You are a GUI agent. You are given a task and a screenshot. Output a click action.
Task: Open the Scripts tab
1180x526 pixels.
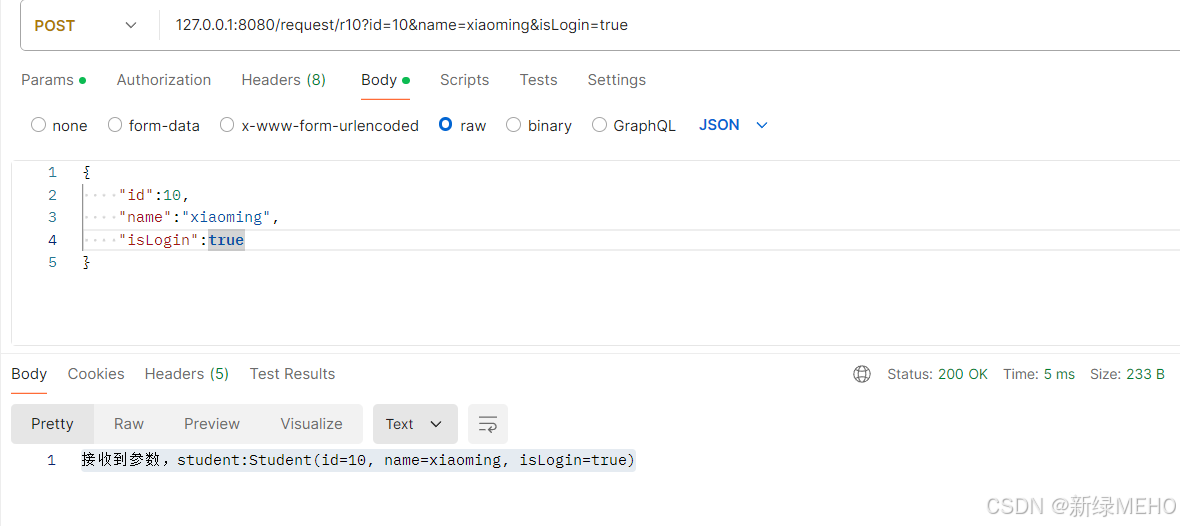click(x=464, y=80)
